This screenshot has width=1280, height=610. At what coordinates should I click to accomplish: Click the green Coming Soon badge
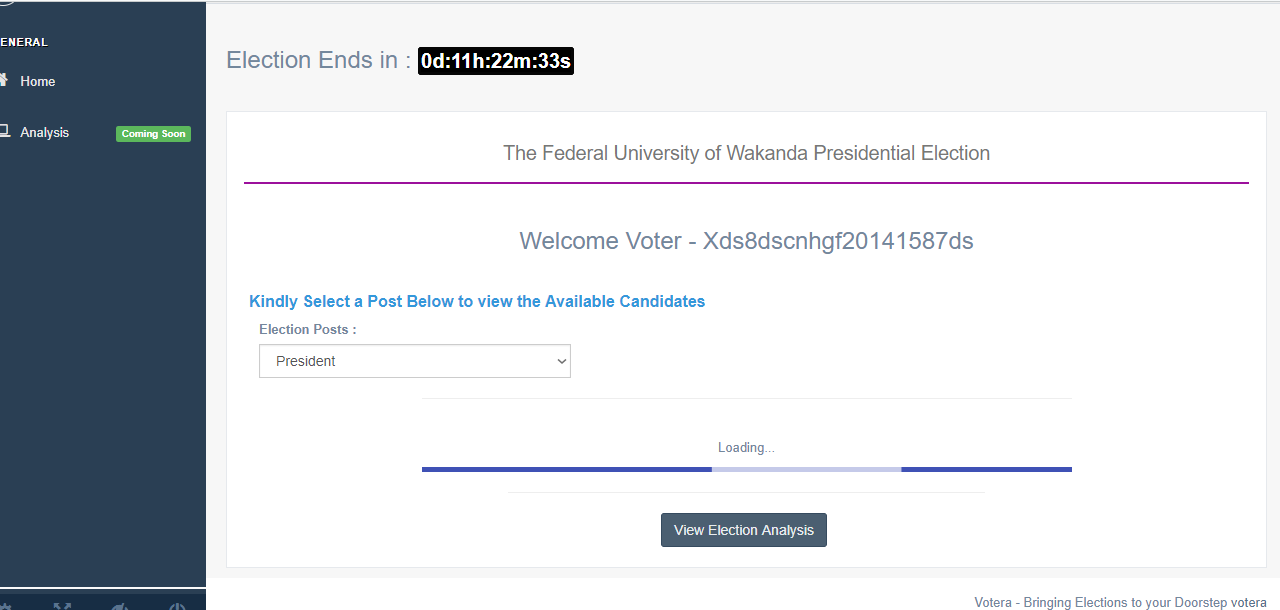pos(153,134)
